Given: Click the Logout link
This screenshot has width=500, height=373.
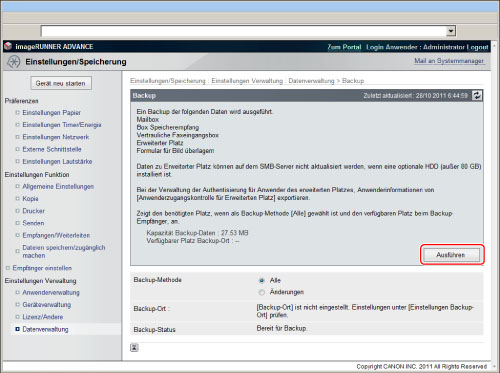Looking at the screenshot, I should (x=477, y=47).
